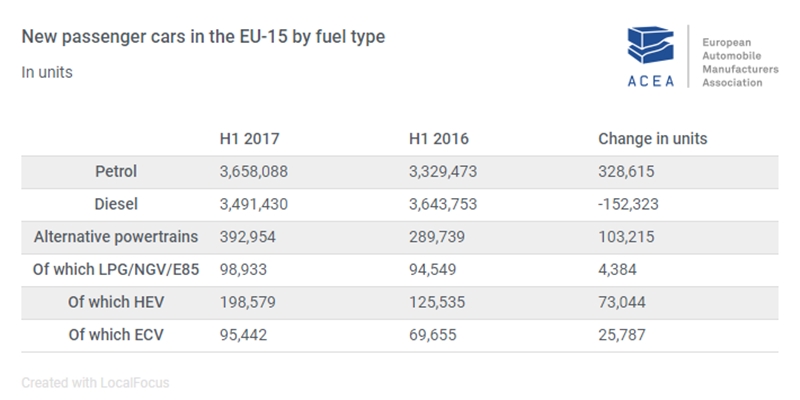Select the Alternative powertrains row label
Image resolution: width=800 pixels, height=400 pixels.
pos(115,237)
